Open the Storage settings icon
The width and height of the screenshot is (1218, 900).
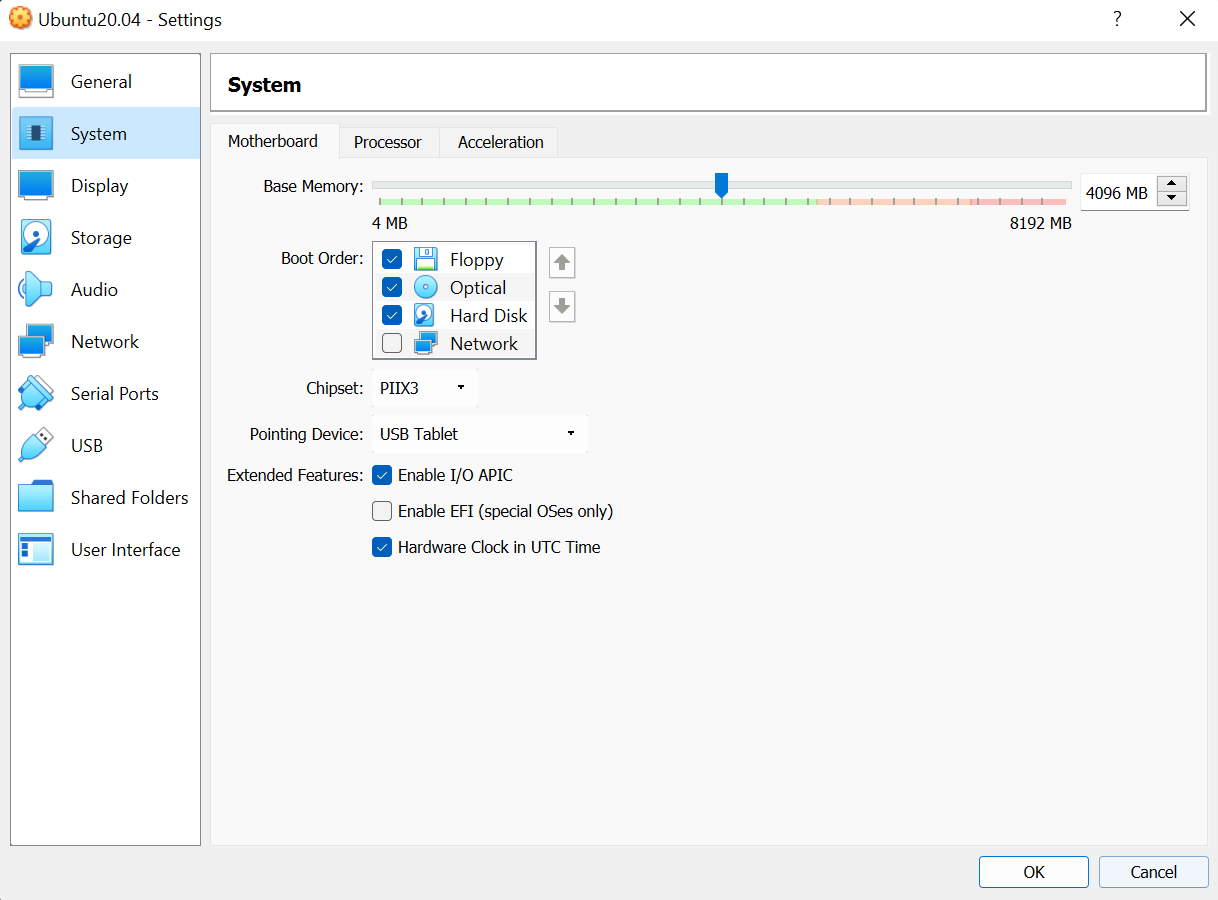pyautogui.click(x=36, y=237)
